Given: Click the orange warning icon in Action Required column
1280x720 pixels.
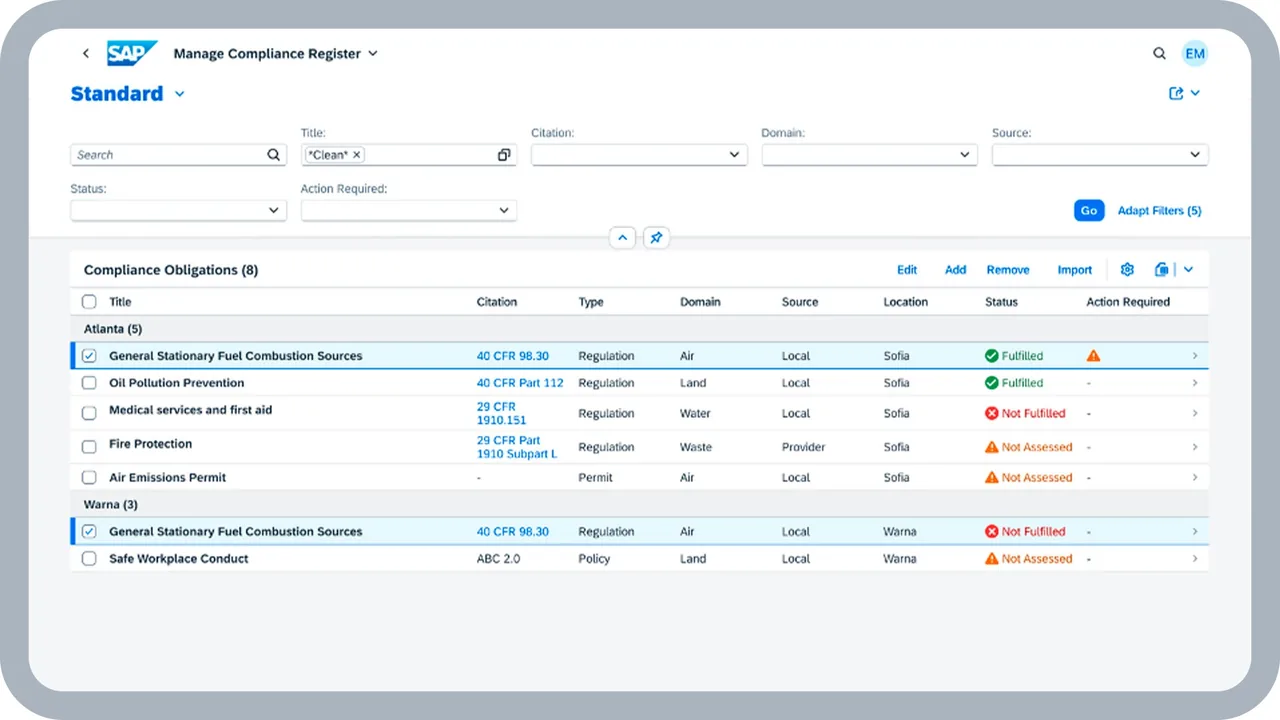Looking at the screenshot, I should click(1093, 356).
